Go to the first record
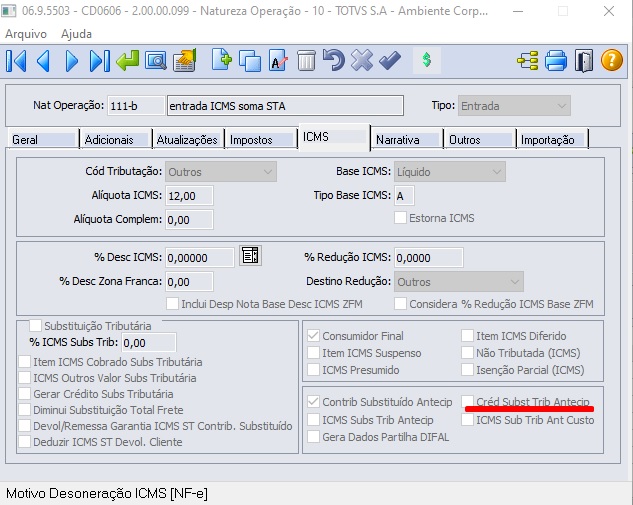 (x=17, y=61)
